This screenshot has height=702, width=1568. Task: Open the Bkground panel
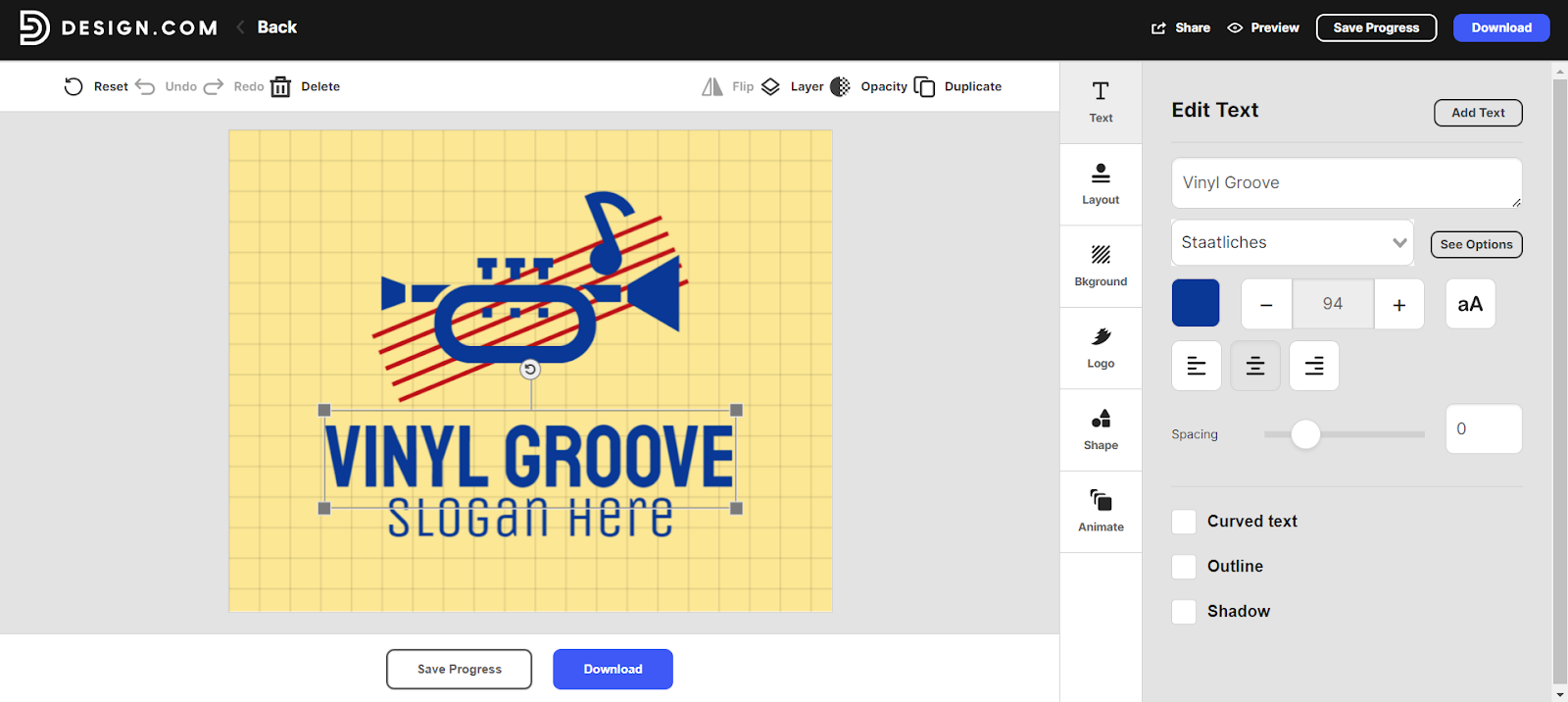(x=1101, y=267)
